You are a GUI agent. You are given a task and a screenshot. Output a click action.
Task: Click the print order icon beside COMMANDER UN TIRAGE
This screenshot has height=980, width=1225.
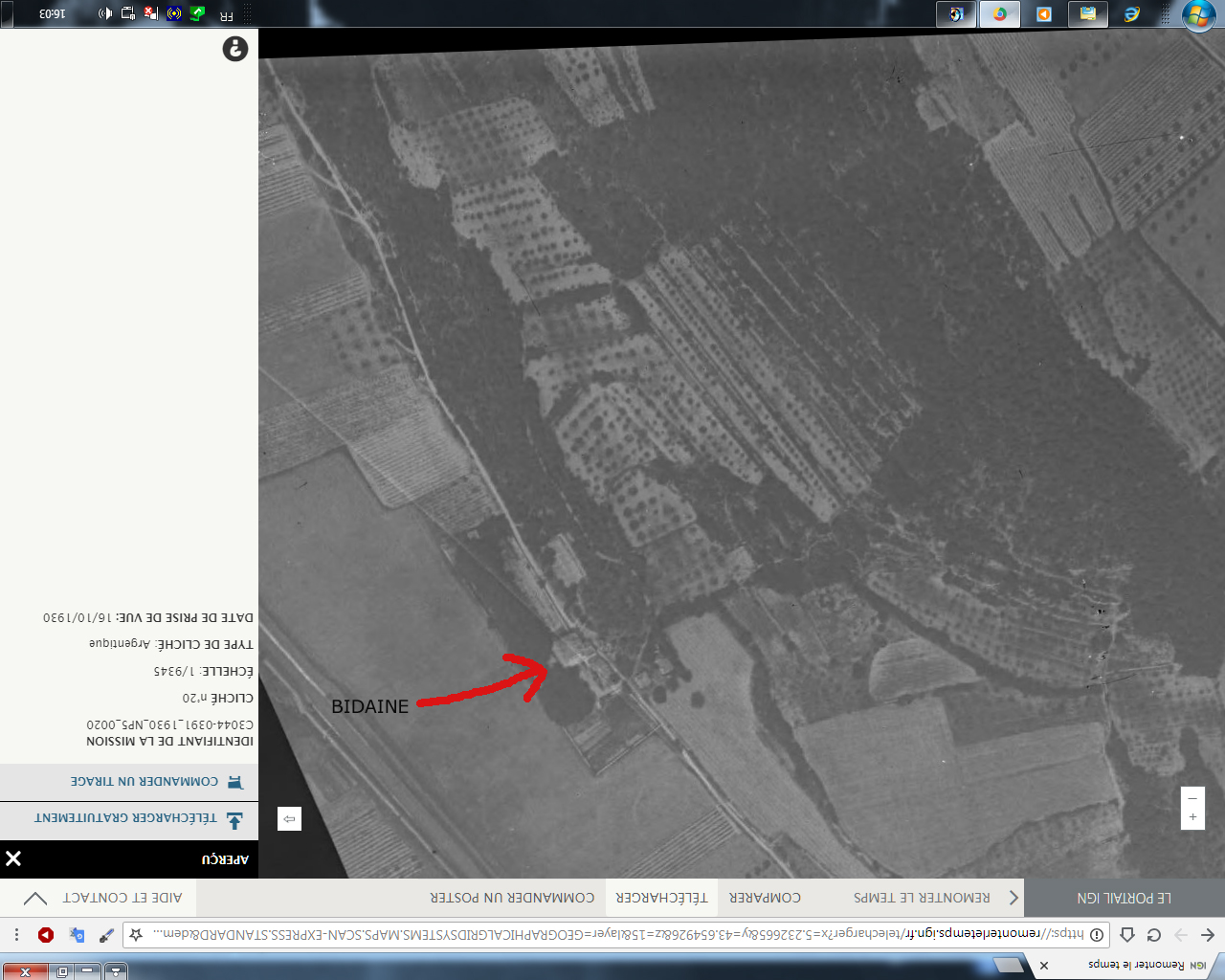point(235,782)
